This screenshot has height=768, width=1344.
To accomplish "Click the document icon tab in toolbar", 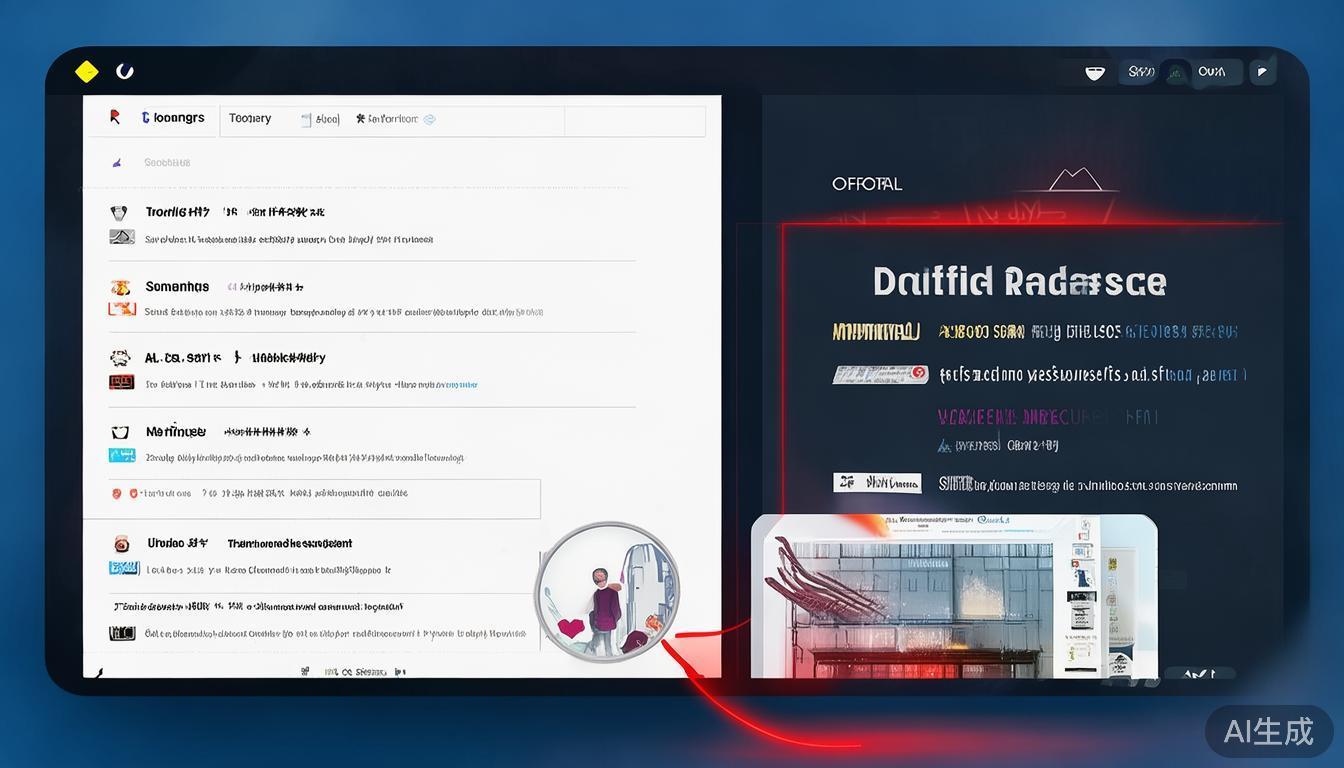I will pos(320,120).
